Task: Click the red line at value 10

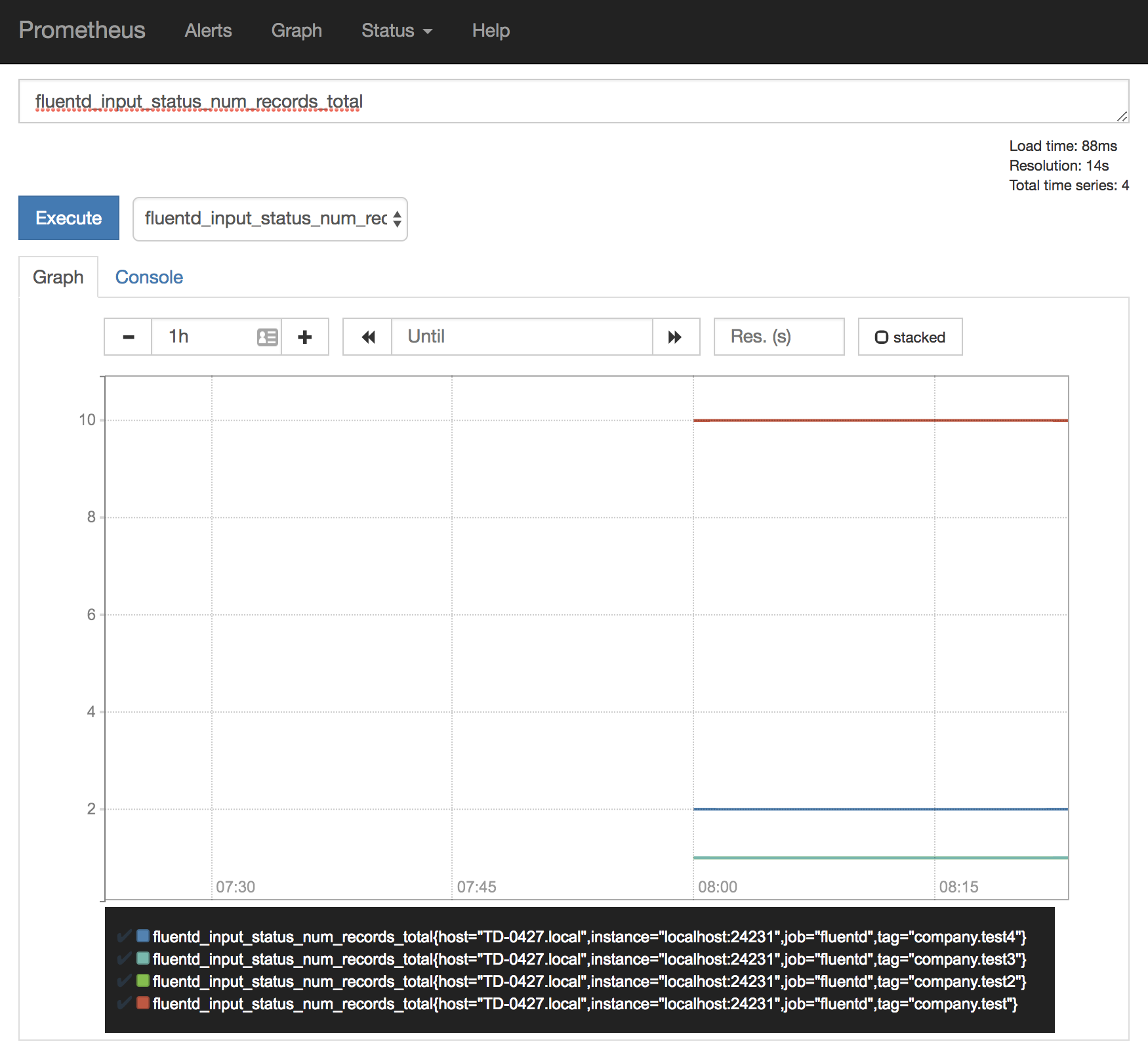Action: 880,420
